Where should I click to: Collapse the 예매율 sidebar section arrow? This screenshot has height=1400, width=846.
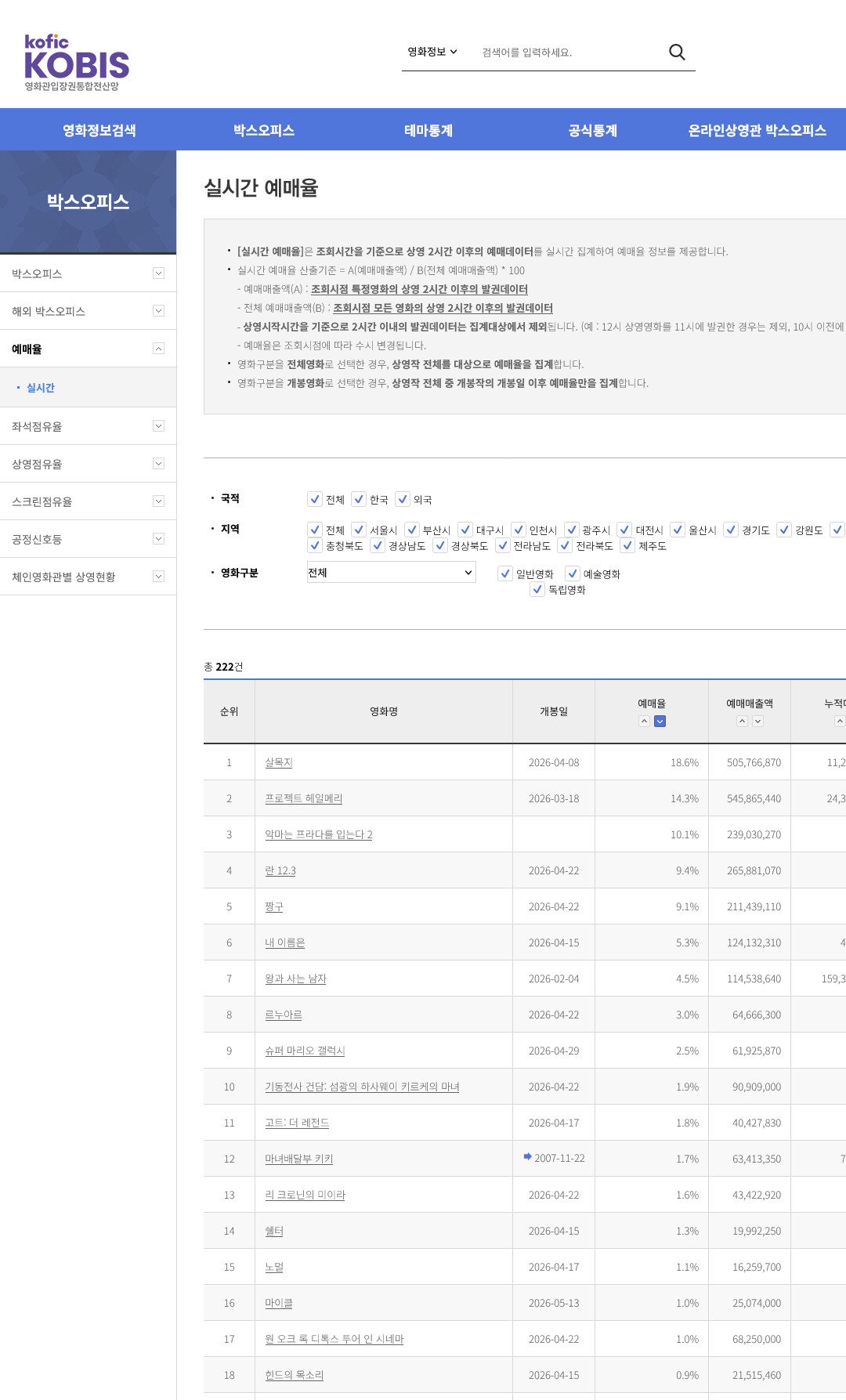coord(158,349)
